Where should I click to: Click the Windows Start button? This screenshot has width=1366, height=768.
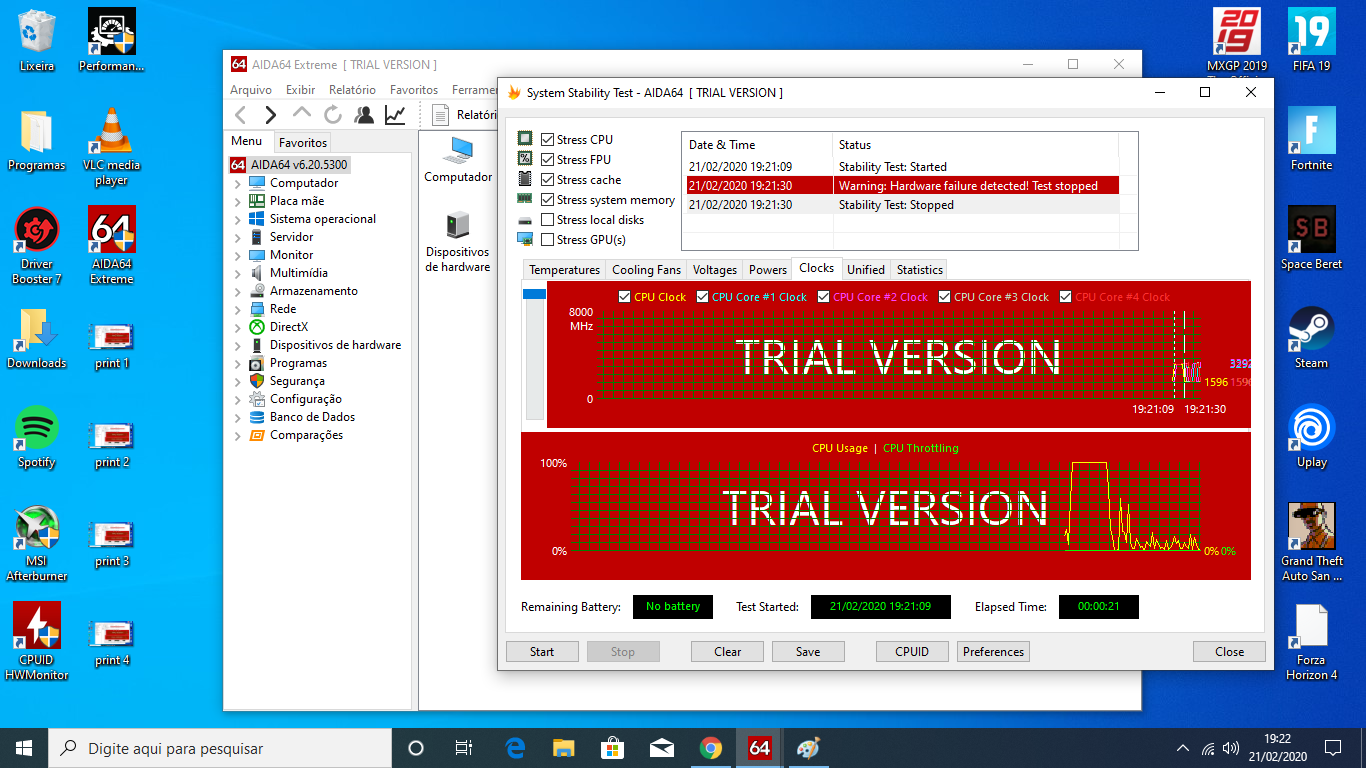24,748
